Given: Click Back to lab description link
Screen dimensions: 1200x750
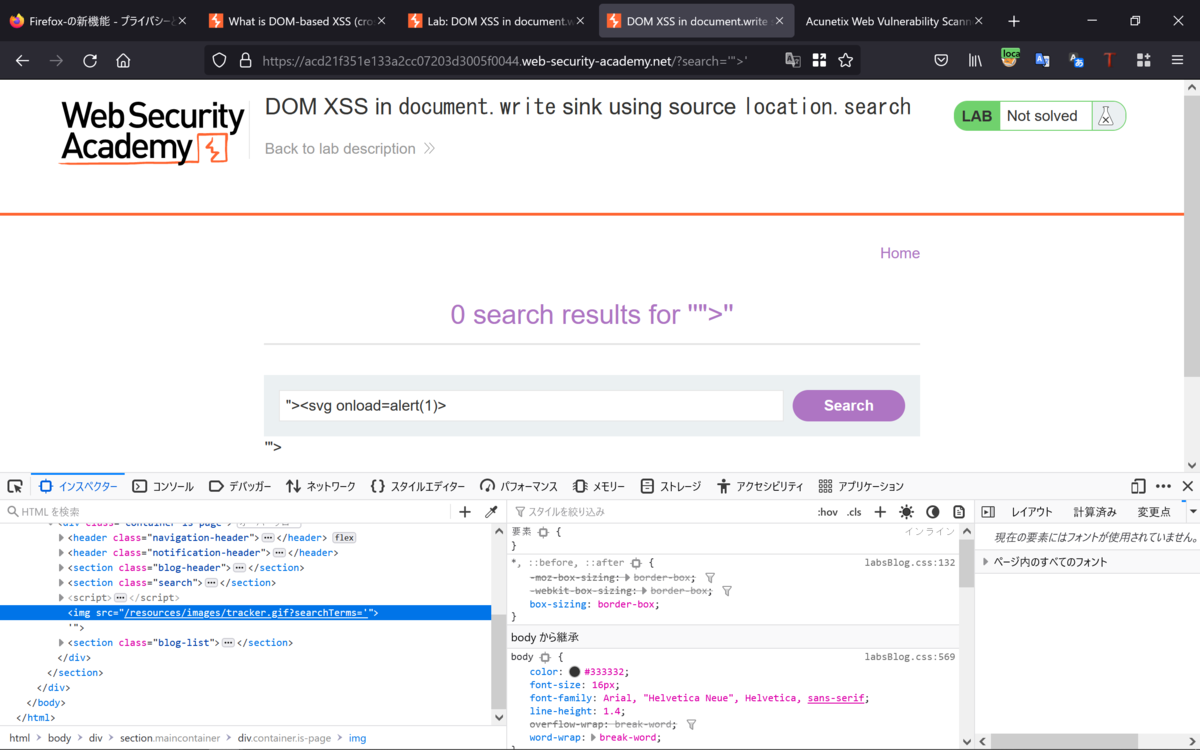Looking at the screenshot, I should pos(350,148).
